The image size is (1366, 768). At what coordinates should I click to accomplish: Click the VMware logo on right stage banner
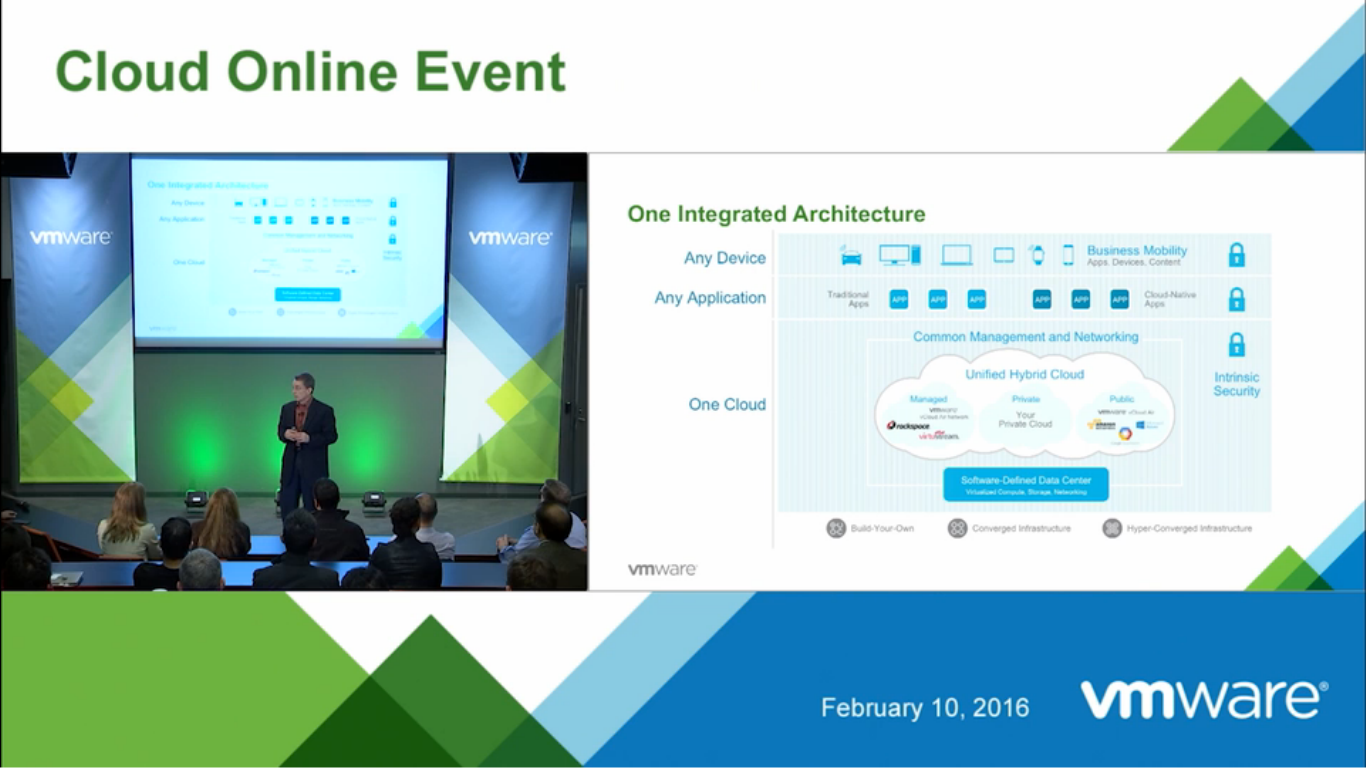click(x=510, y=238)
